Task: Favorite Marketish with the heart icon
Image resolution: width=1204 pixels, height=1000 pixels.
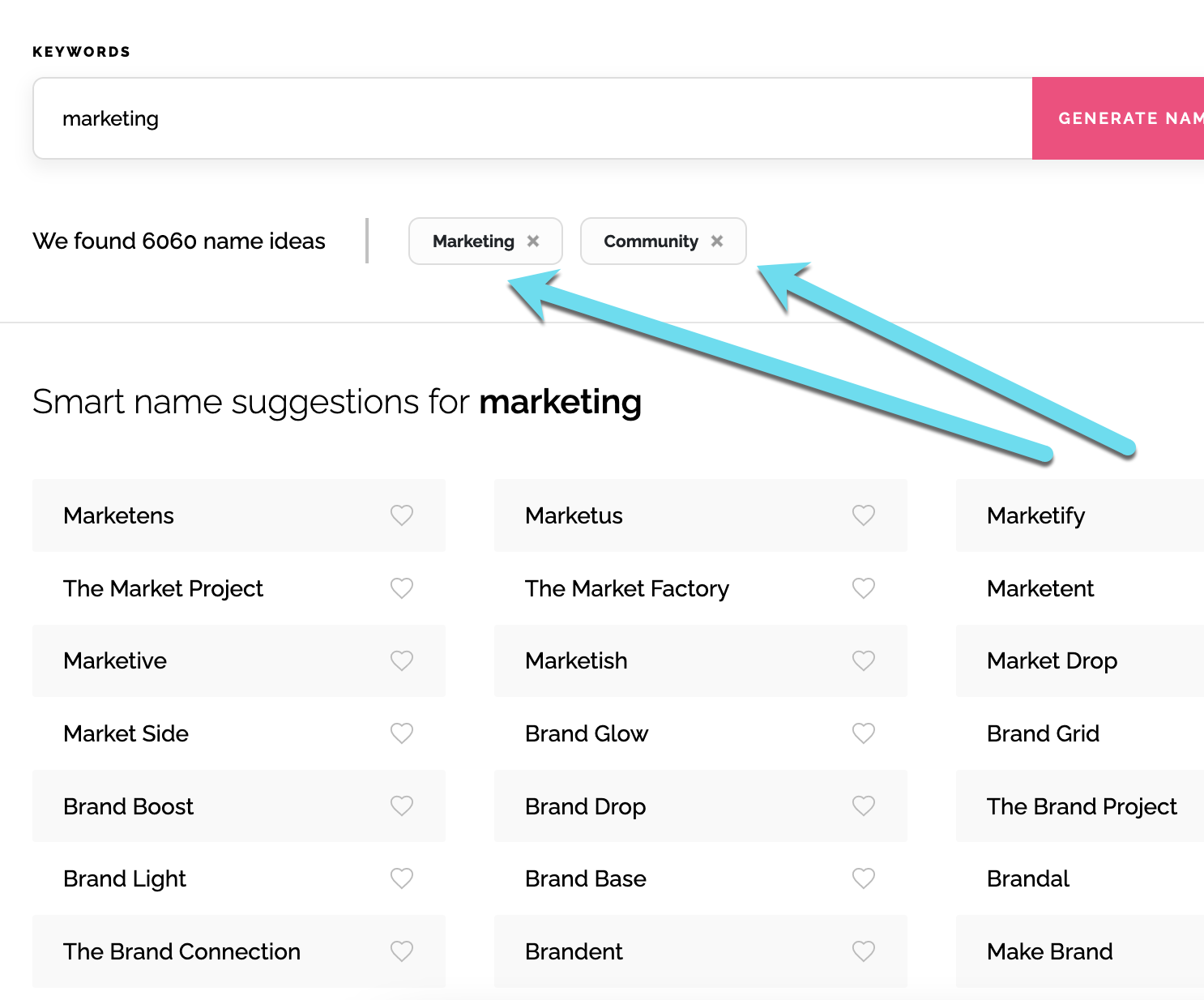Action: (863, 661)
